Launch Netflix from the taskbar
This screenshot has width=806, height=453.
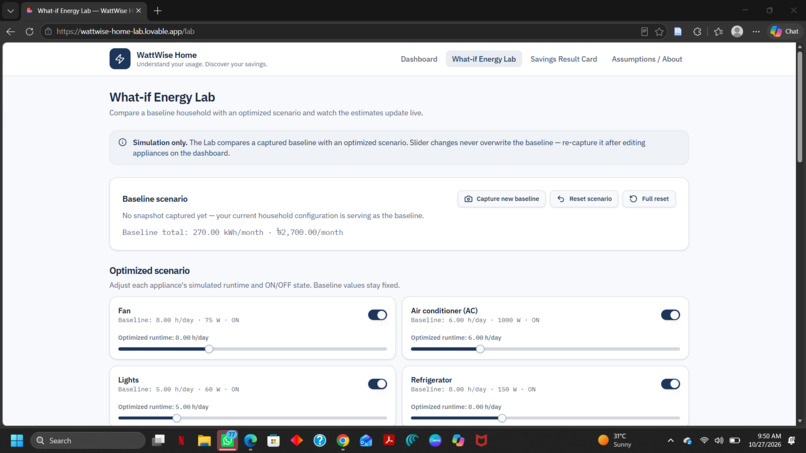click(181, 441)
